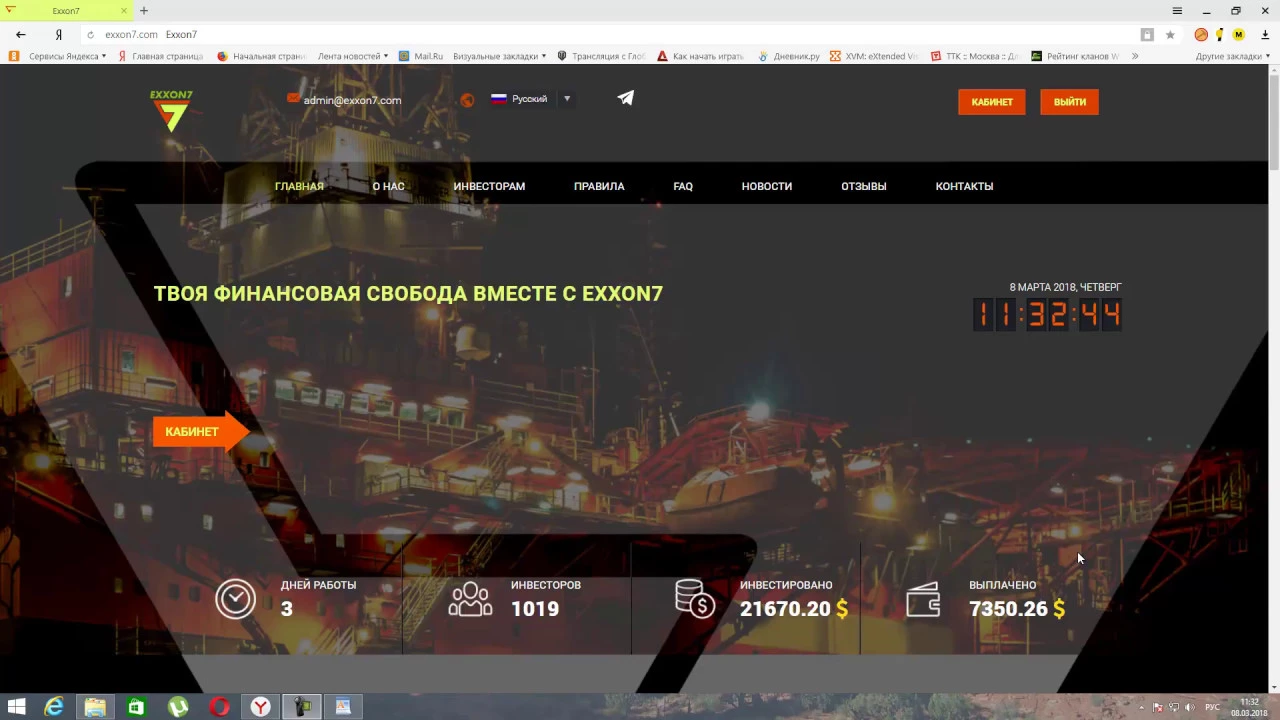Open the uTorrent taskbar icon
The image size is (1280, 720).
click(x=178, y=707)
